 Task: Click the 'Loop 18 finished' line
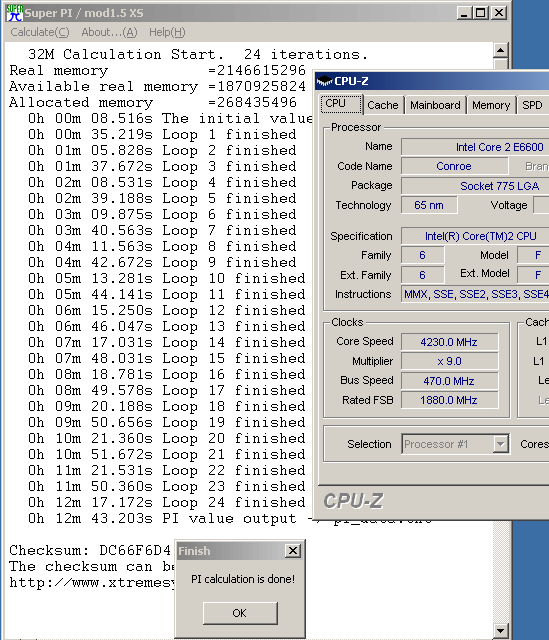click(166, 406)
